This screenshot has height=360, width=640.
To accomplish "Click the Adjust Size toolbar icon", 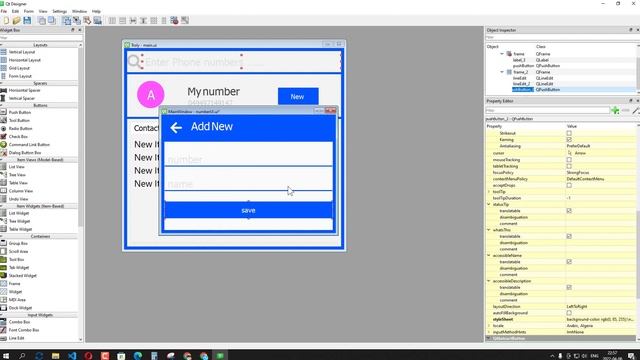I will coord(185,20).
